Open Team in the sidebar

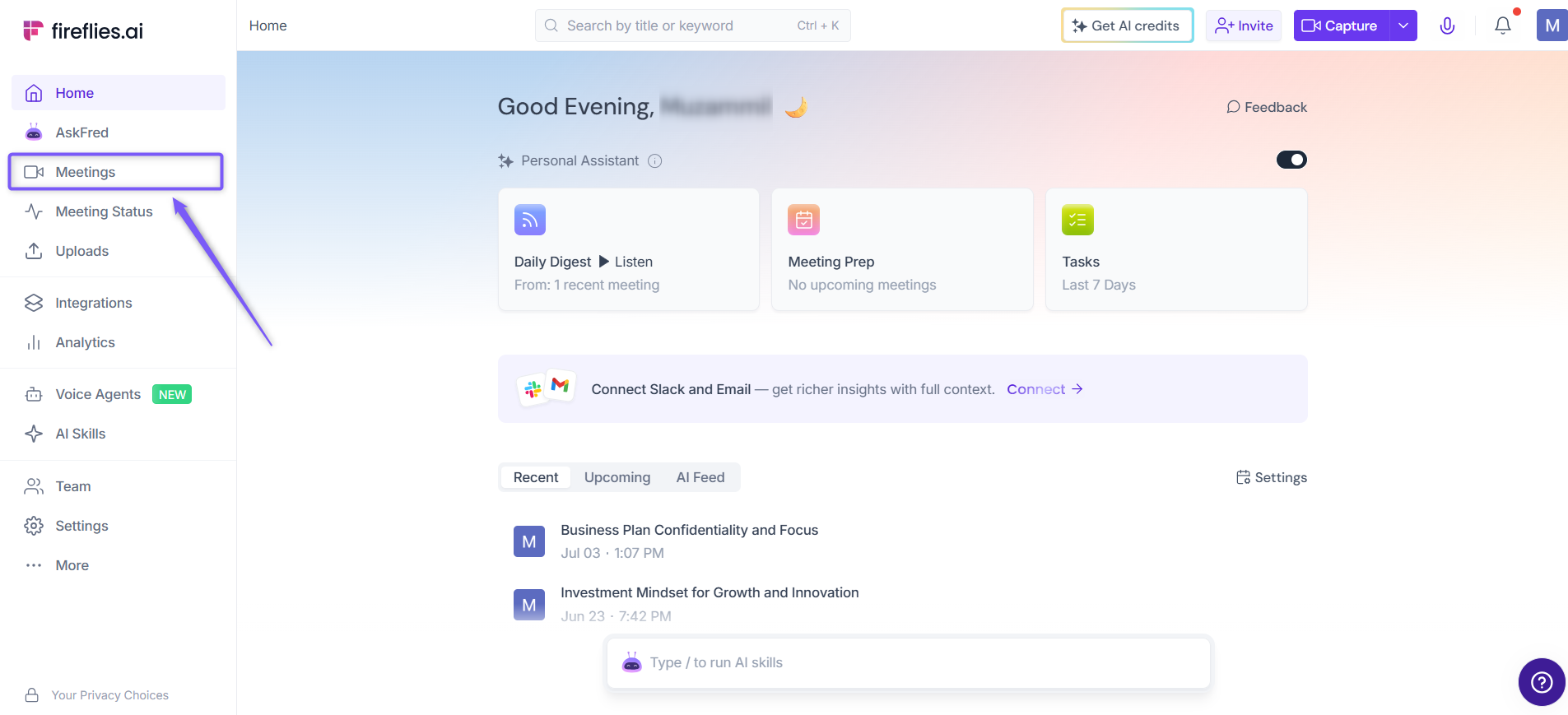[119, 486]
